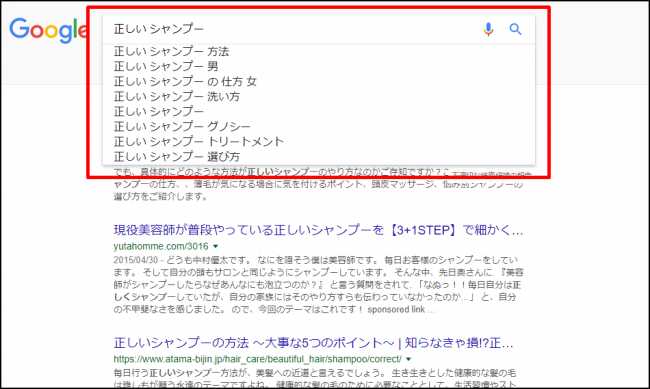Click snippet text 'sponsored link'
This screenshot has height=389, width=650.
396,309
